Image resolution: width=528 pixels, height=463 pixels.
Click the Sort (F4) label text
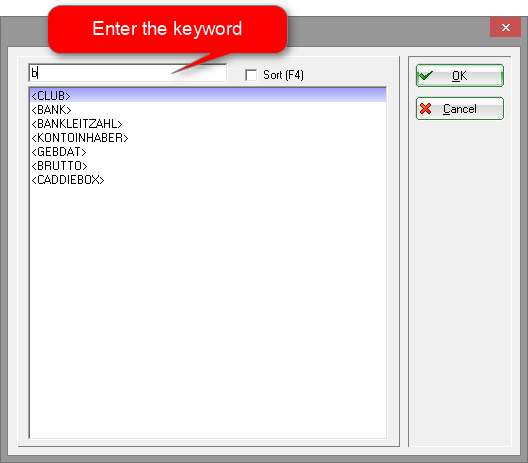(283, 75)
